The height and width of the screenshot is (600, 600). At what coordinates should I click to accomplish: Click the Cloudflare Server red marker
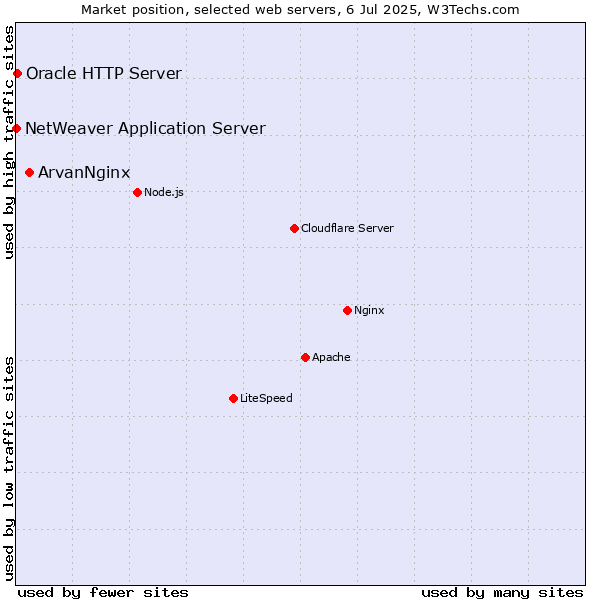pos(294,228)
